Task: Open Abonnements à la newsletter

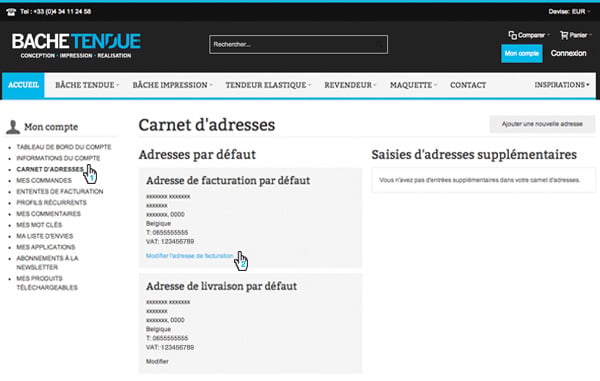Action: pos(47,262)
